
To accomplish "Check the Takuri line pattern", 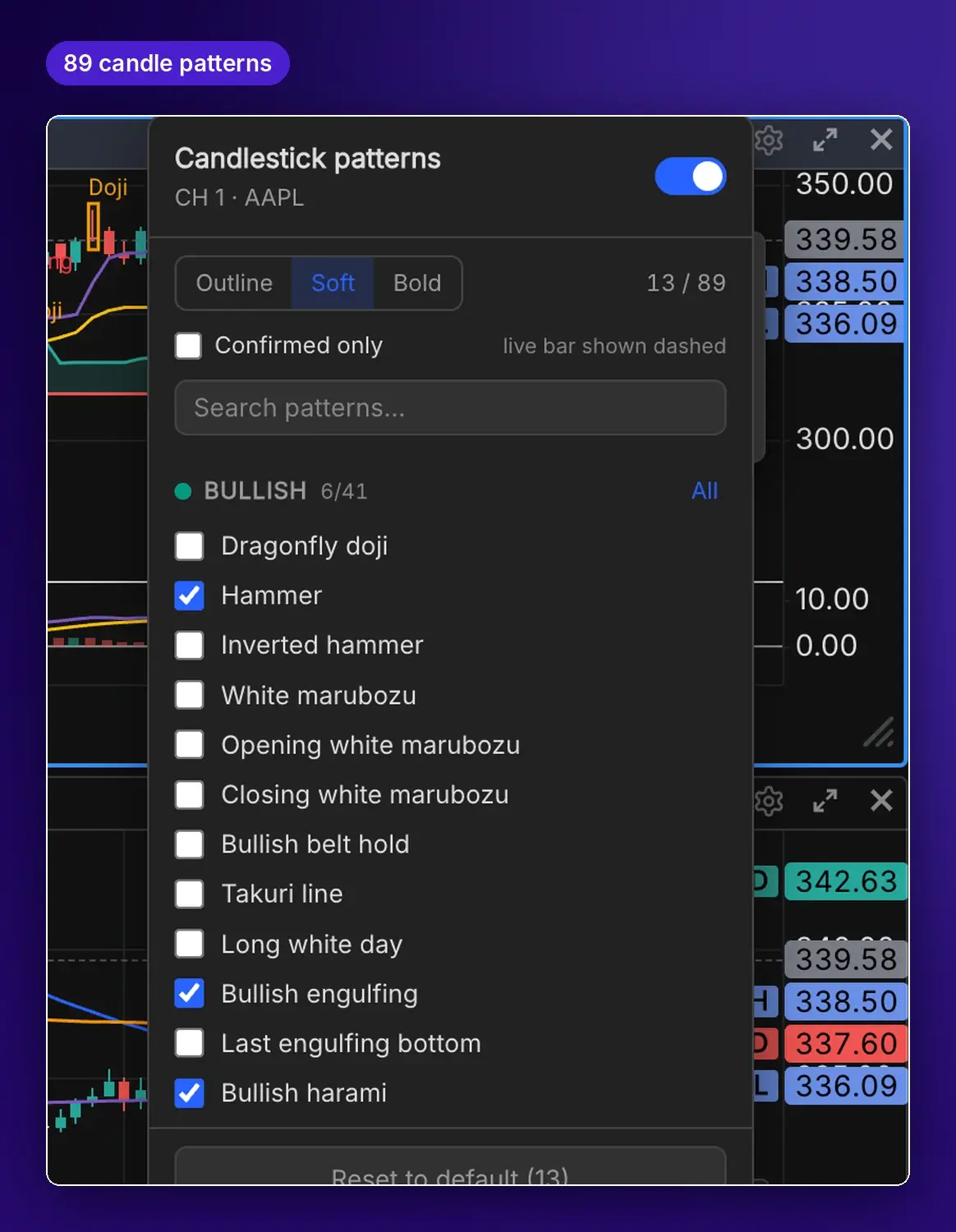I will pyautogui.click(x=190, y=894).
